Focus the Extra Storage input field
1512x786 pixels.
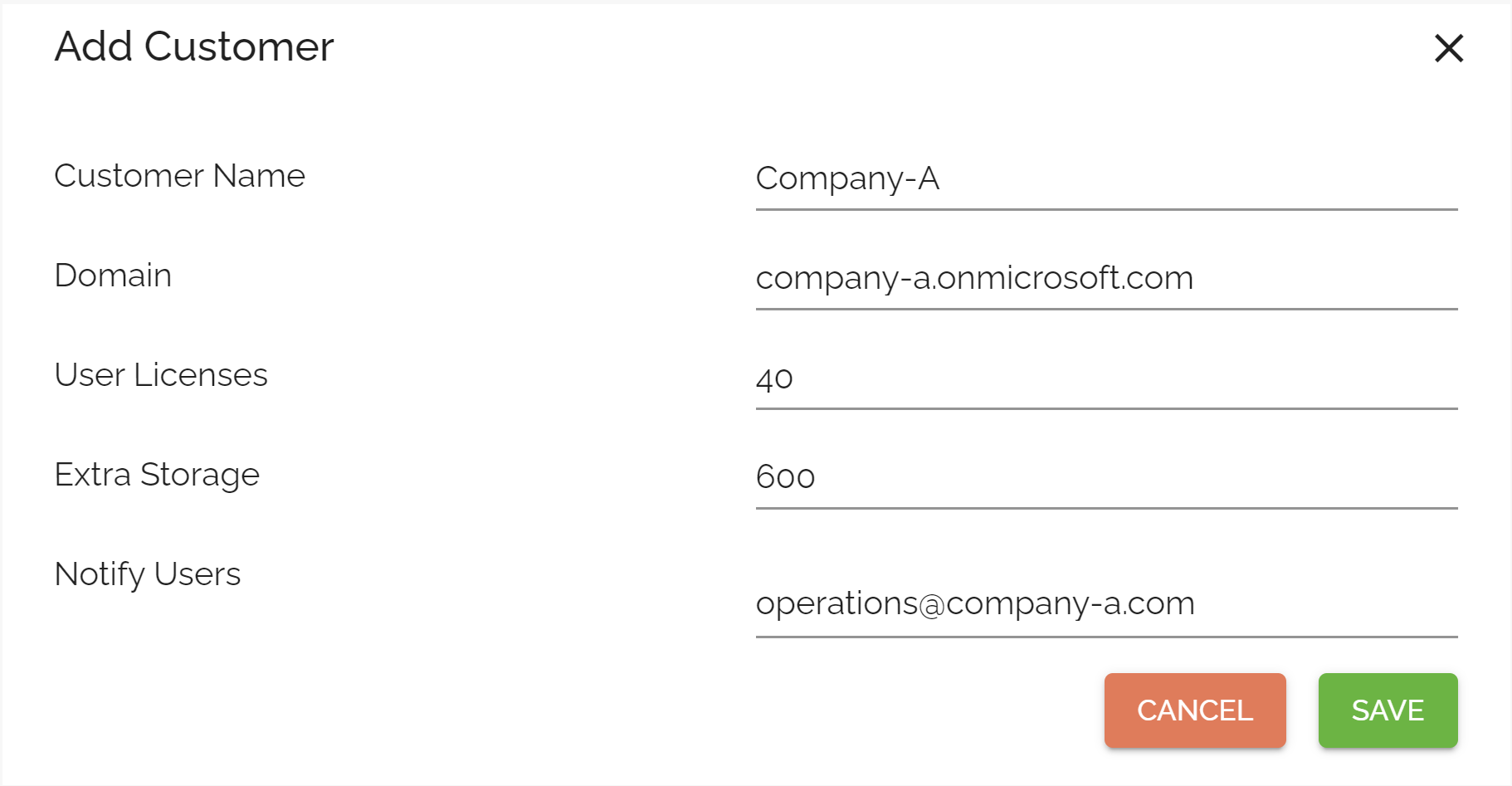1106,477
